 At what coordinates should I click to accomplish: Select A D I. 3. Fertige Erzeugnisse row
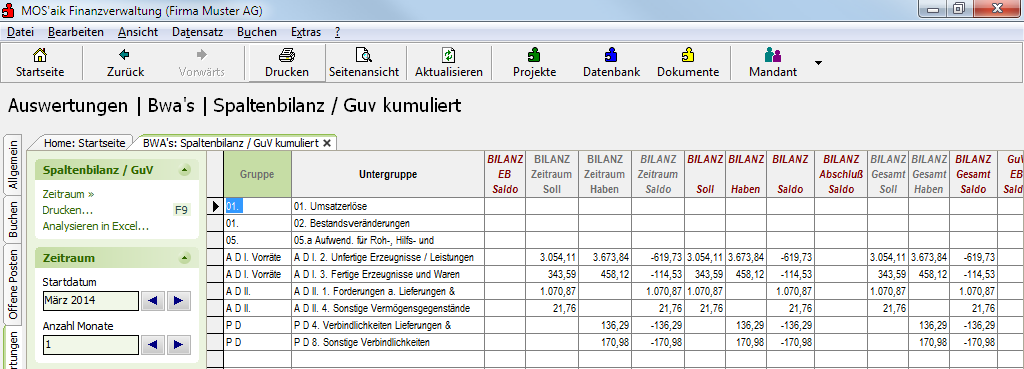coord(388,274)
